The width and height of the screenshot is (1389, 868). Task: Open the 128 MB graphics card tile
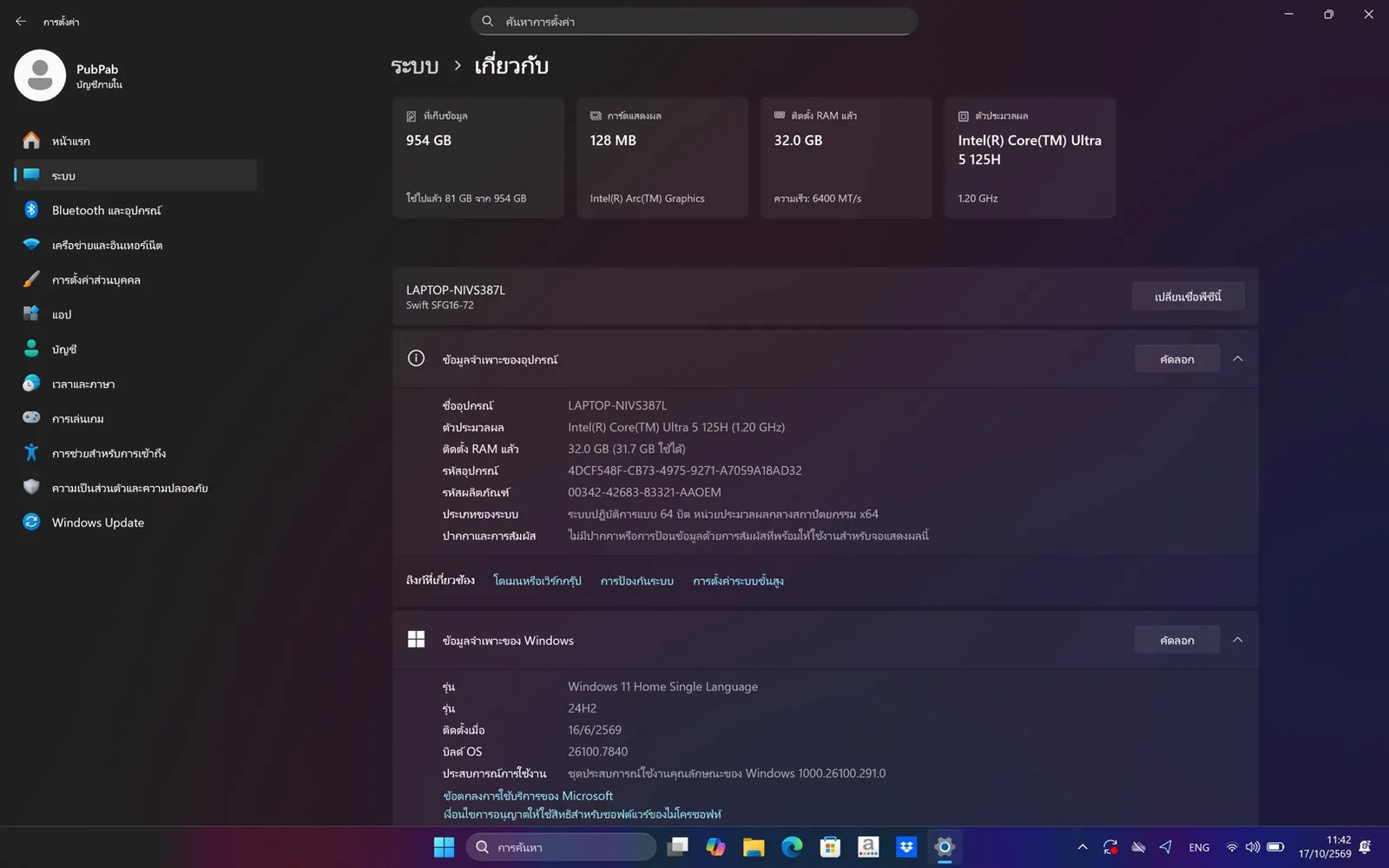point(662,158)
